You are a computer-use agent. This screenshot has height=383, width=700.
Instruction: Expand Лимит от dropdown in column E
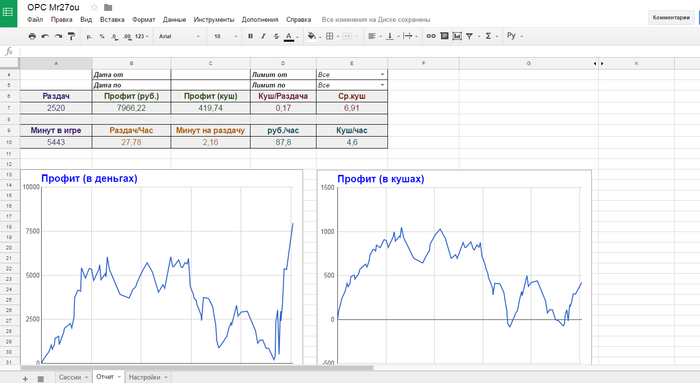[383, 75]
